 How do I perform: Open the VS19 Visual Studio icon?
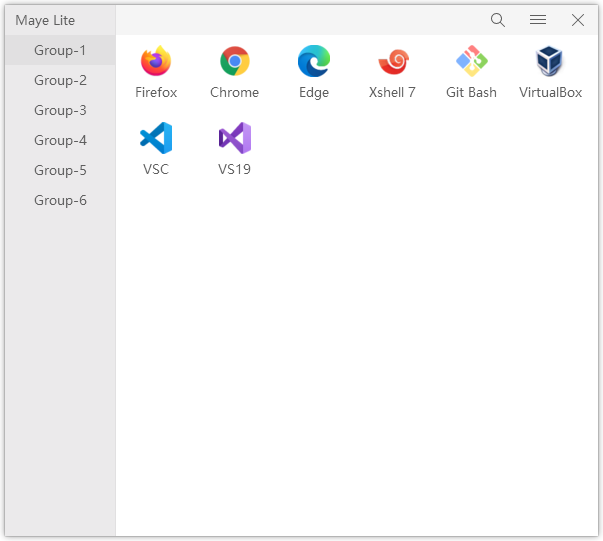(234, 139)
